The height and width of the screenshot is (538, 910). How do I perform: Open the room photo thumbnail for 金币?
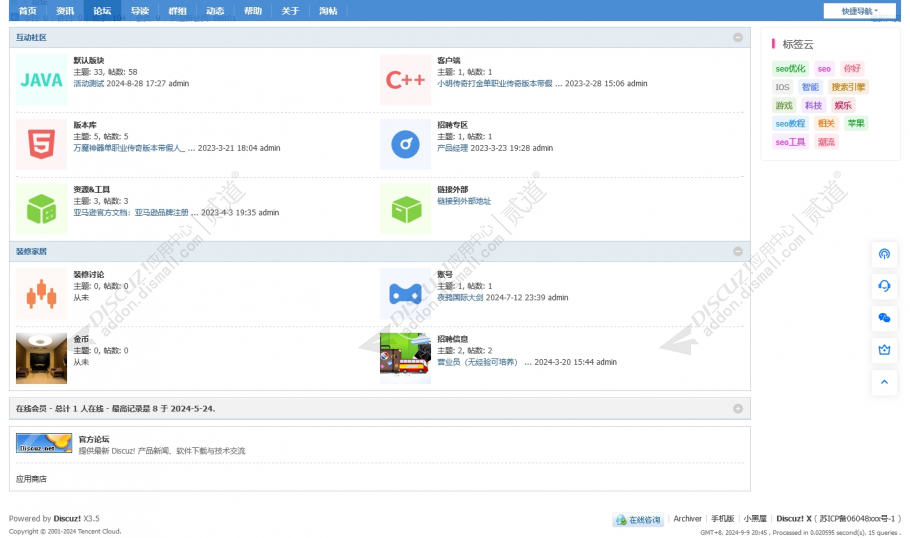pyautogui.click(x=41, y=358)
